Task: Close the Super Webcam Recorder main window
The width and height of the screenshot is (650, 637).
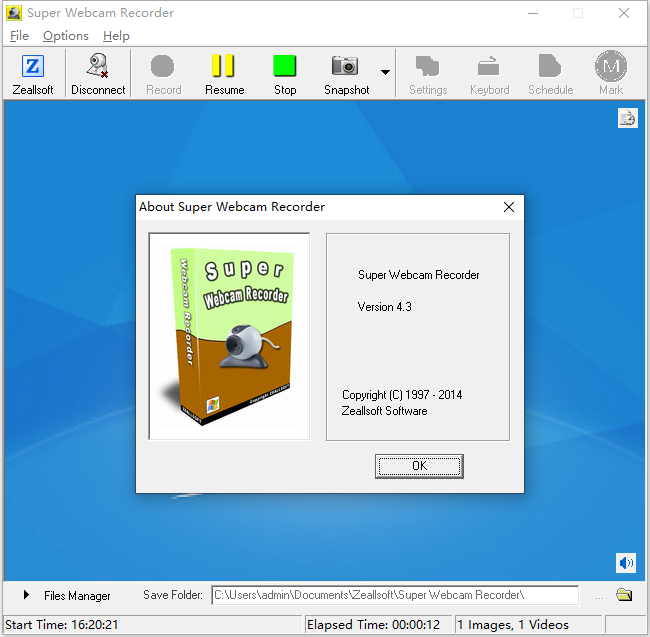Action: coord(623,13)
